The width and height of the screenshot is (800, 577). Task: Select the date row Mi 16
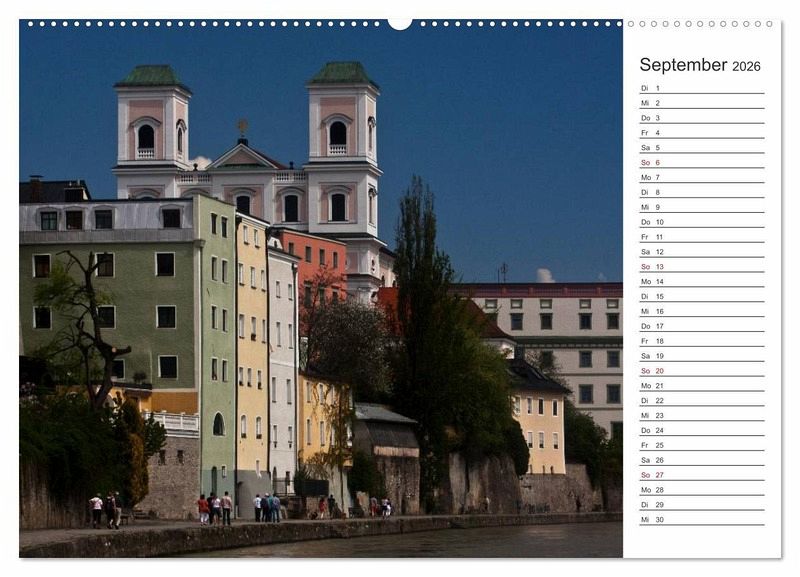[x=702, y=311]
